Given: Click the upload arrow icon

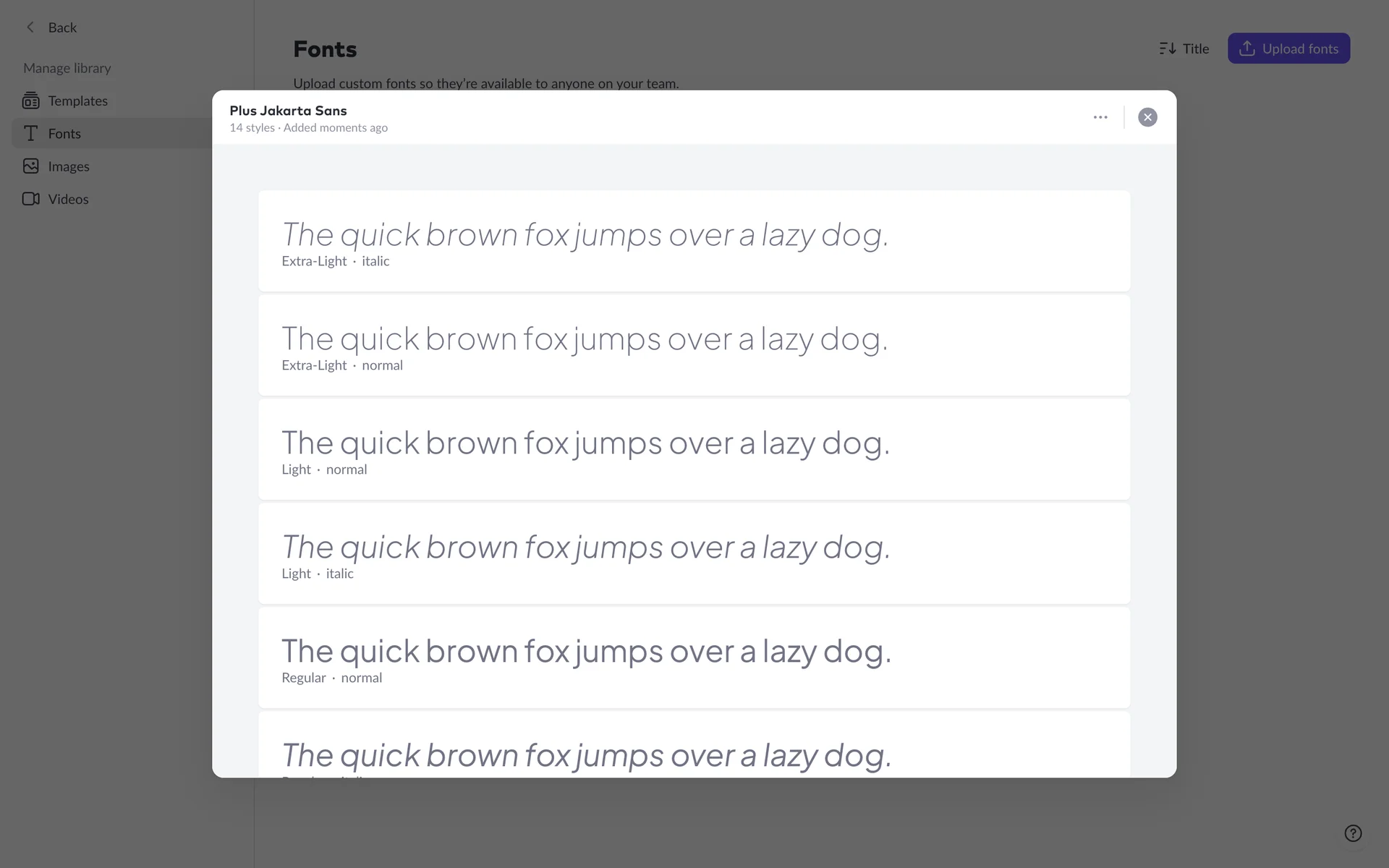Looking at the screenshot, I should coord(1246,48).
